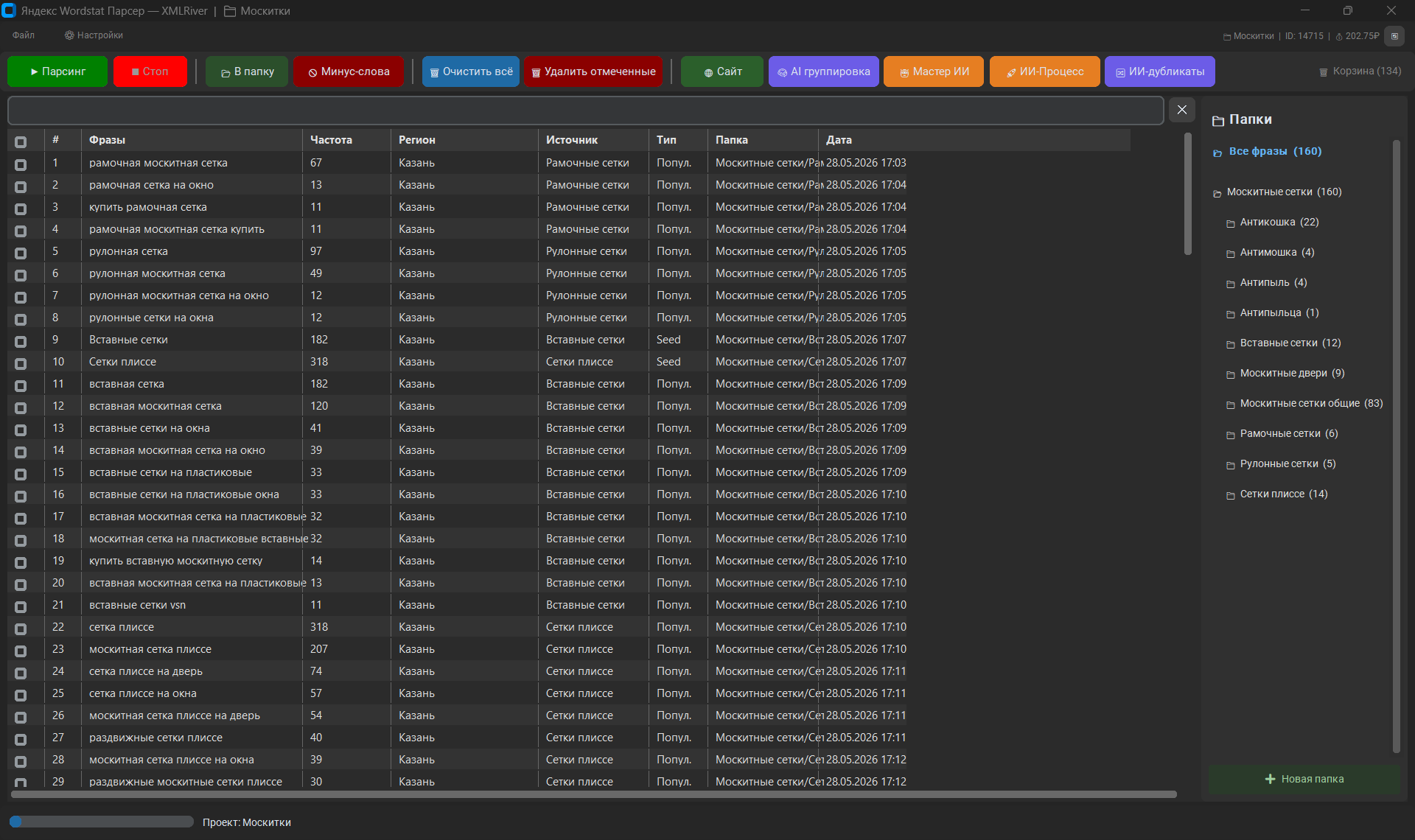
Task: Open ИИ-Процесс panel
Action: coord(1045,71)
